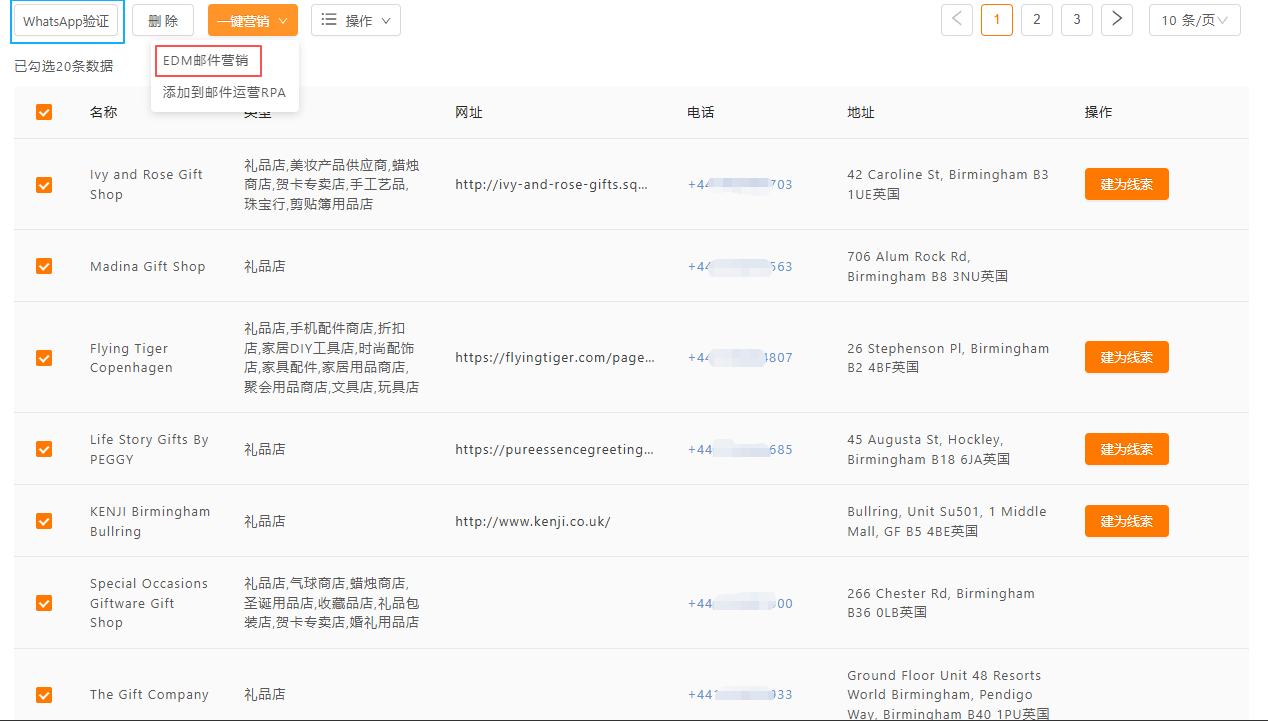Screen dimensions: 1268x721
Task: Click 建为线索 for Ivy and Rose
Action: pos(1126,184)
